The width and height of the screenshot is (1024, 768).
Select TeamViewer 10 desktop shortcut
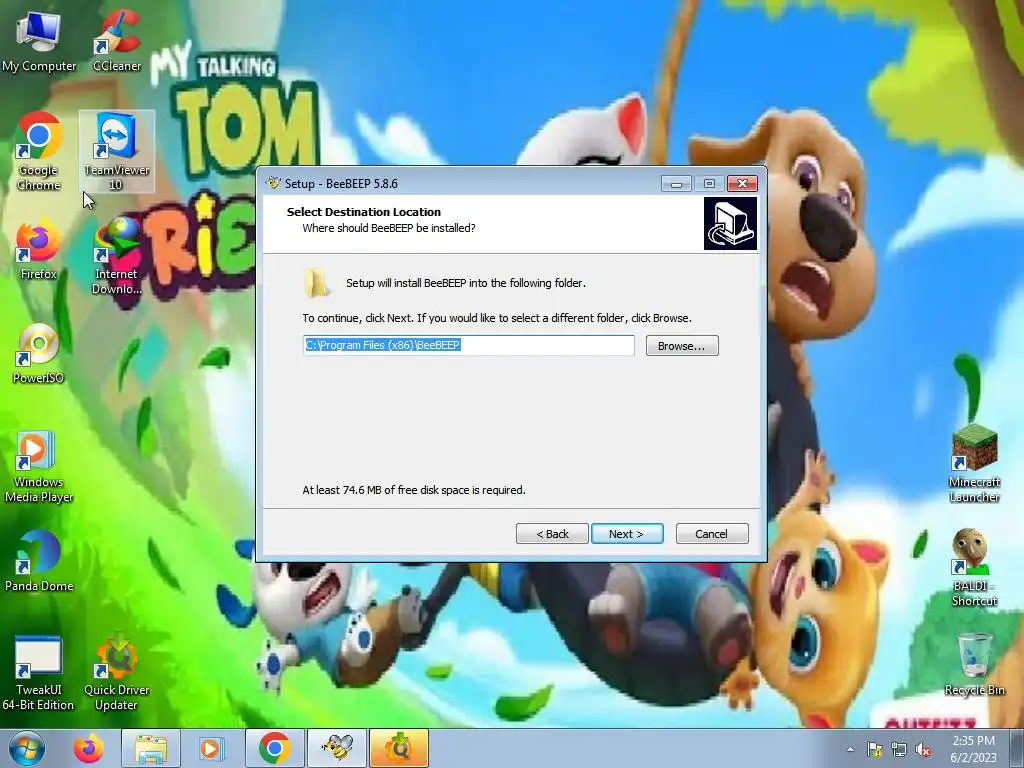[117, 152]
